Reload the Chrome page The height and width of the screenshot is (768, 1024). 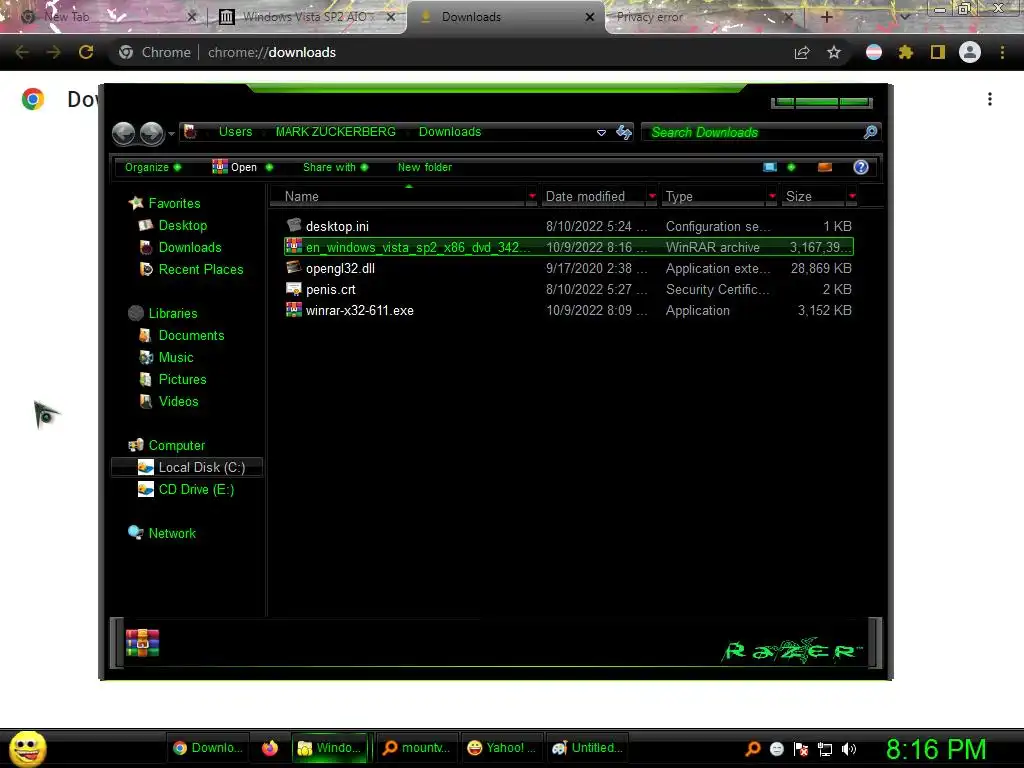click(x=86, y=52)
